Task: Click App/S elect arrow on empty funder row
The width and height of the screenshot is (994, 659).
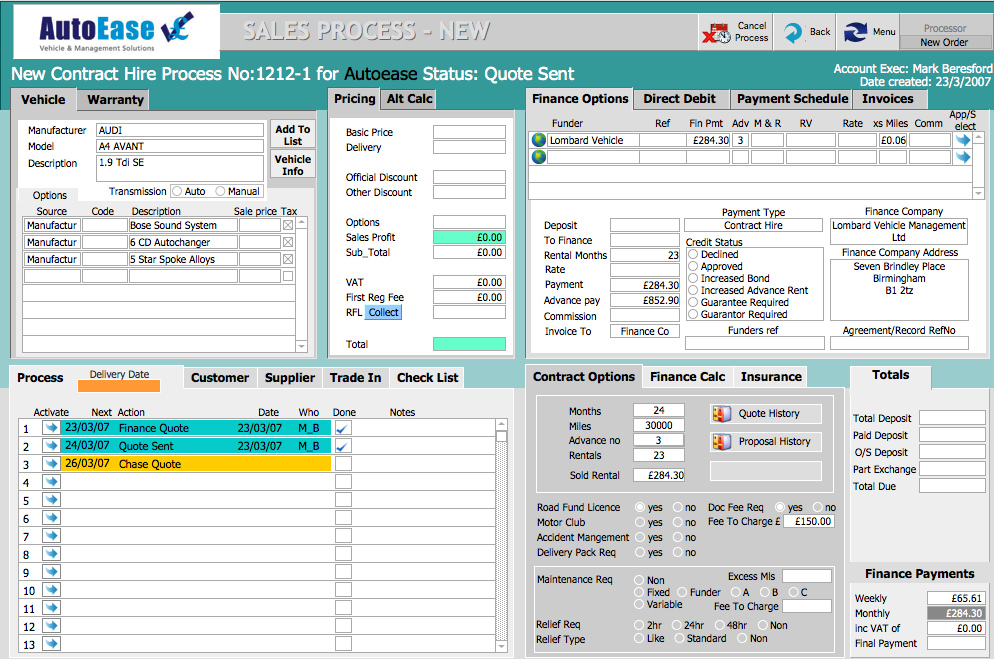Action: (963, 157)
